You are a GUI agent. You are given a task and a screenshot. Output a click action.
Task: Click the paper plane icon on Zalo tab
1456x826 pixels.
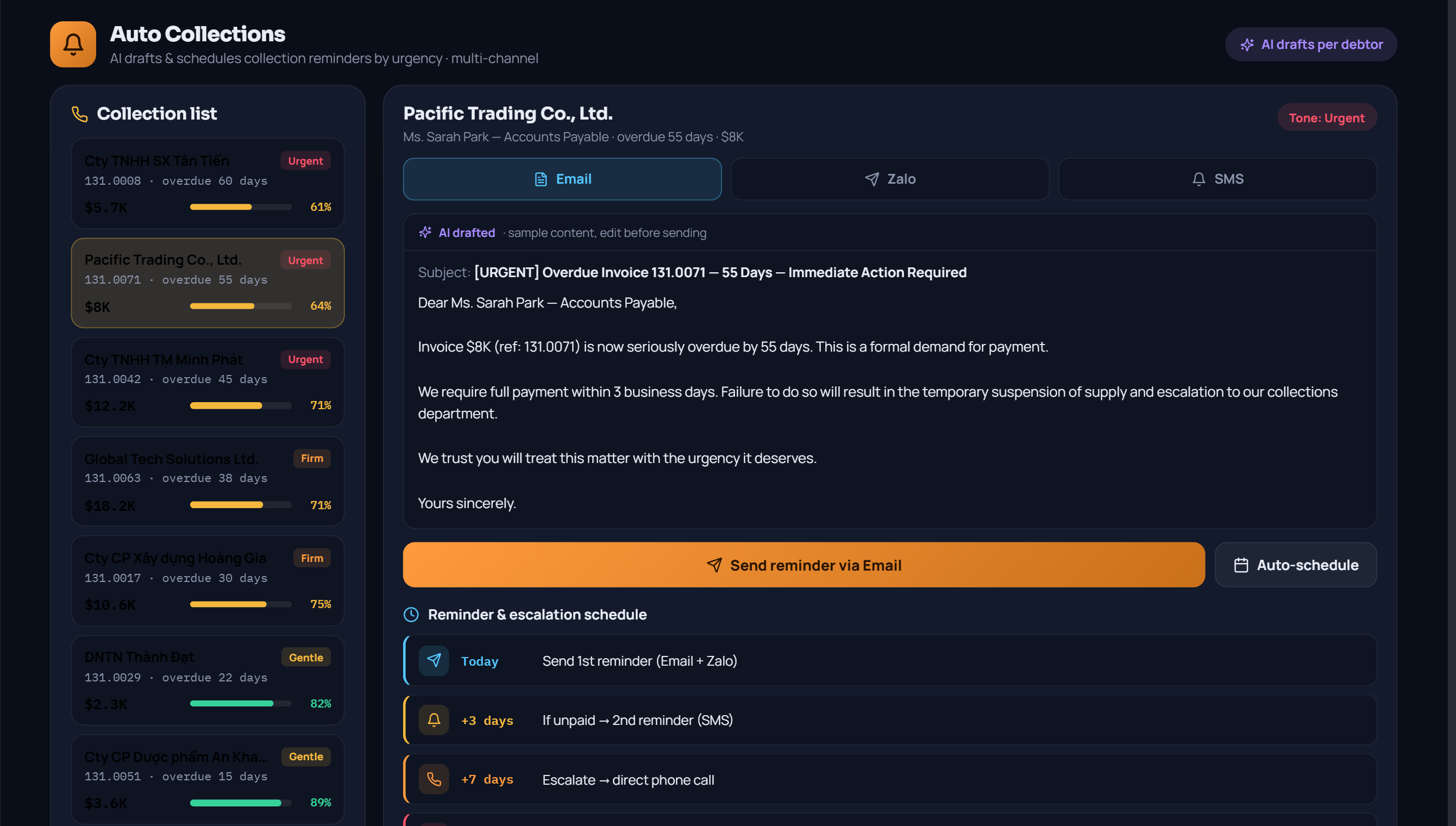click(872, 179)
